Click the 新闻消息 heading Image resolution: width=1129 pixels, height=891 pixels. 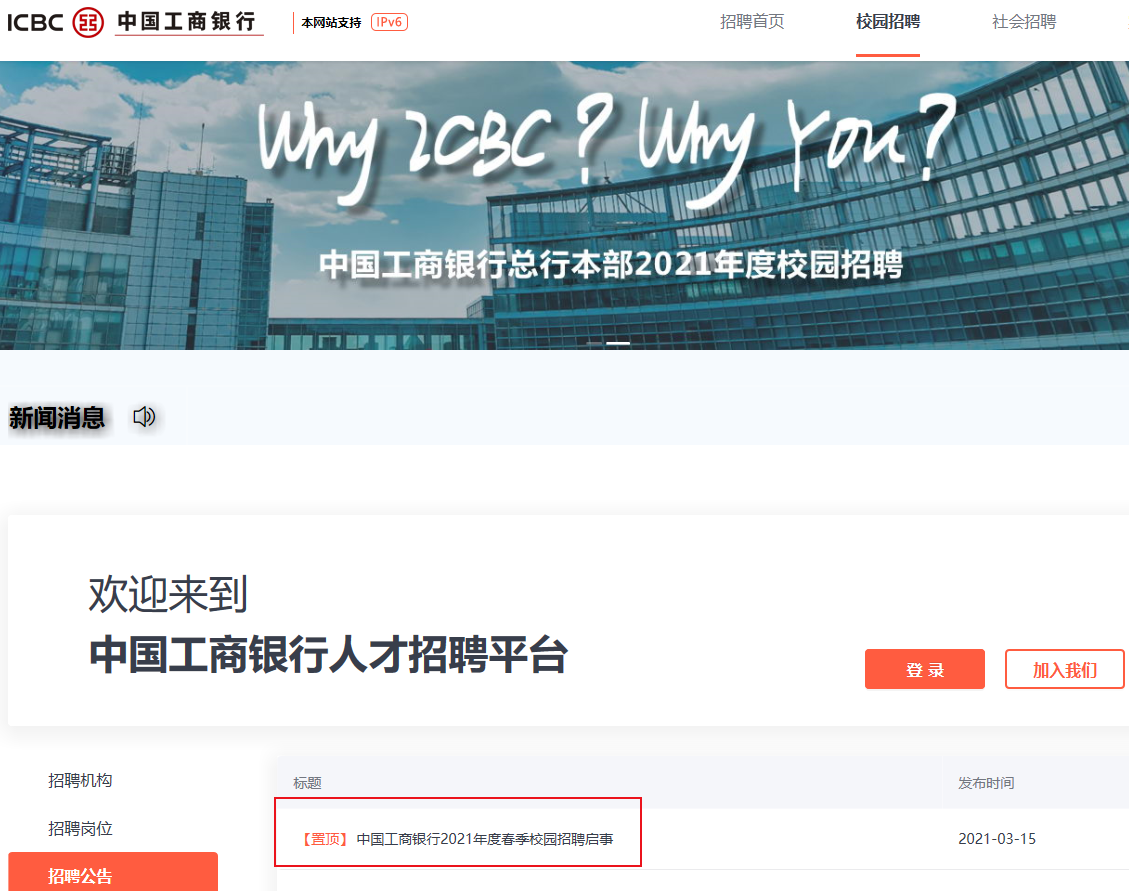(x=57, y=418)
